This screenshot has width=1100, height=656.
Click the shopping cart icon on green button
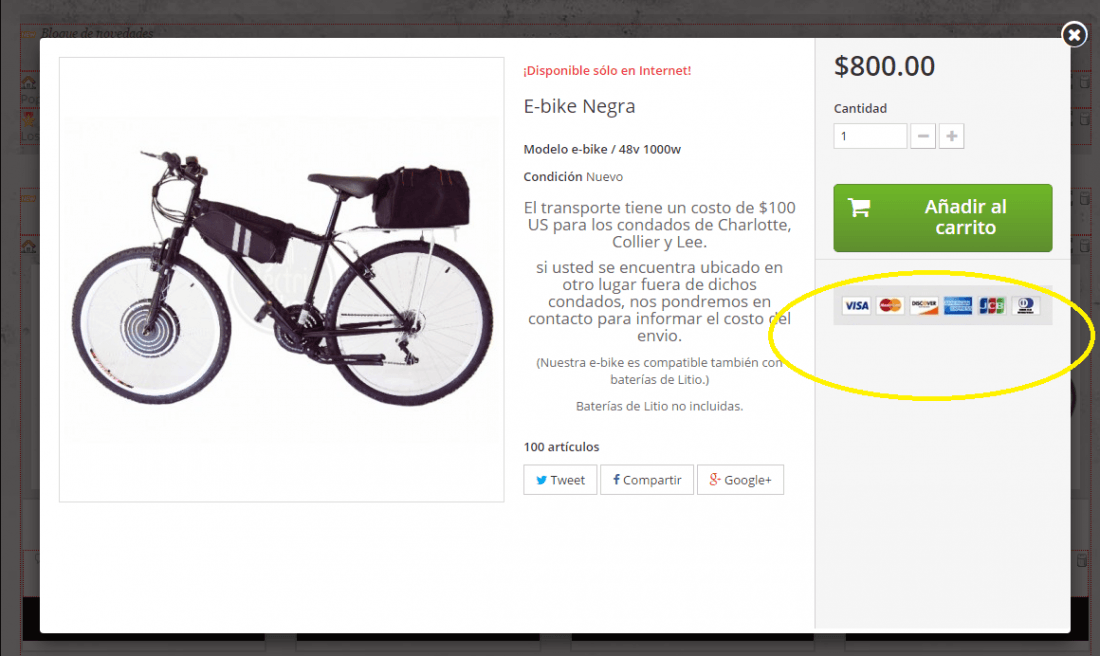pos(859,208)
